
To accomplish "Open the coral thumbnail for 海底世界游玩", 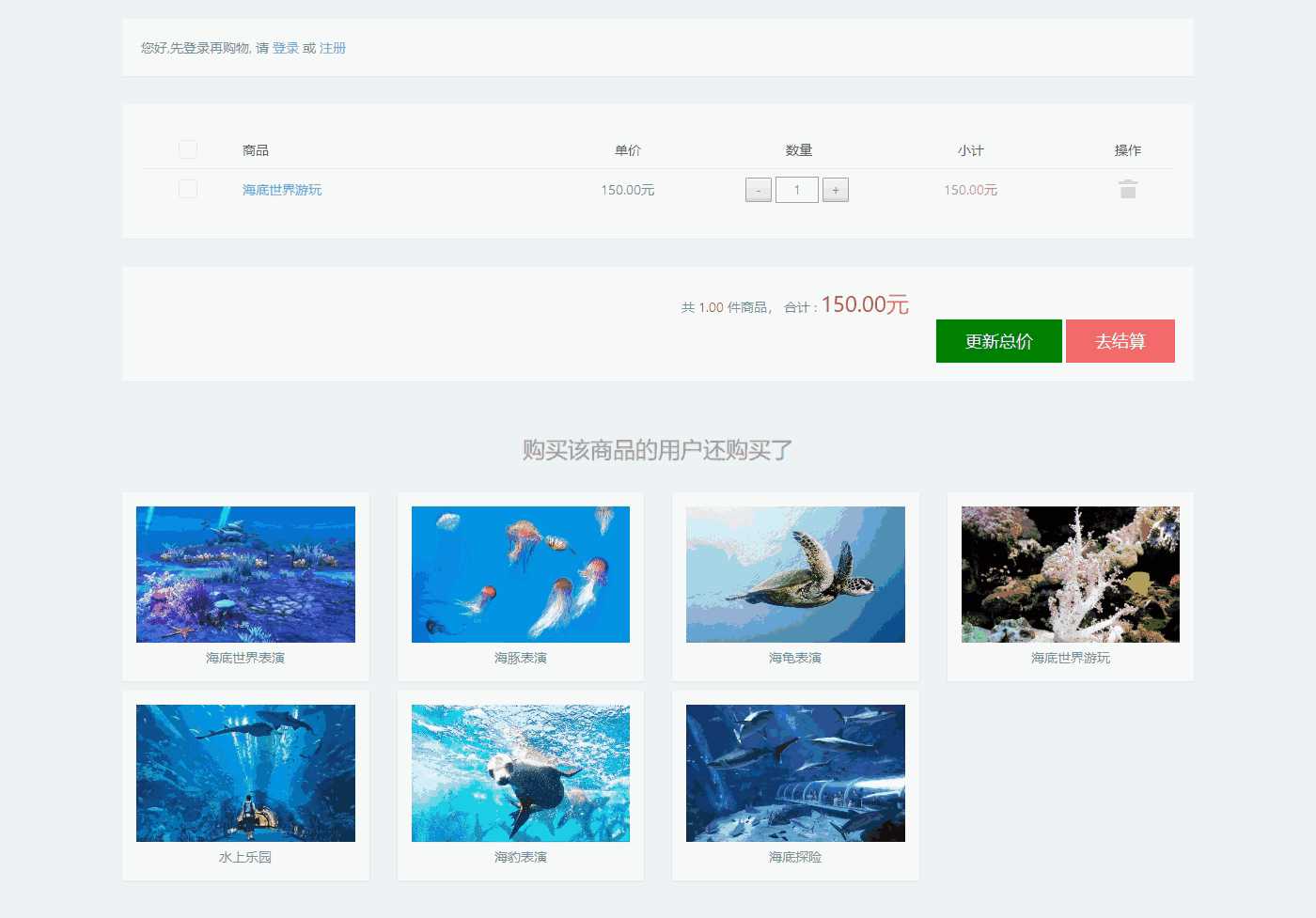I will point(1071,574).
